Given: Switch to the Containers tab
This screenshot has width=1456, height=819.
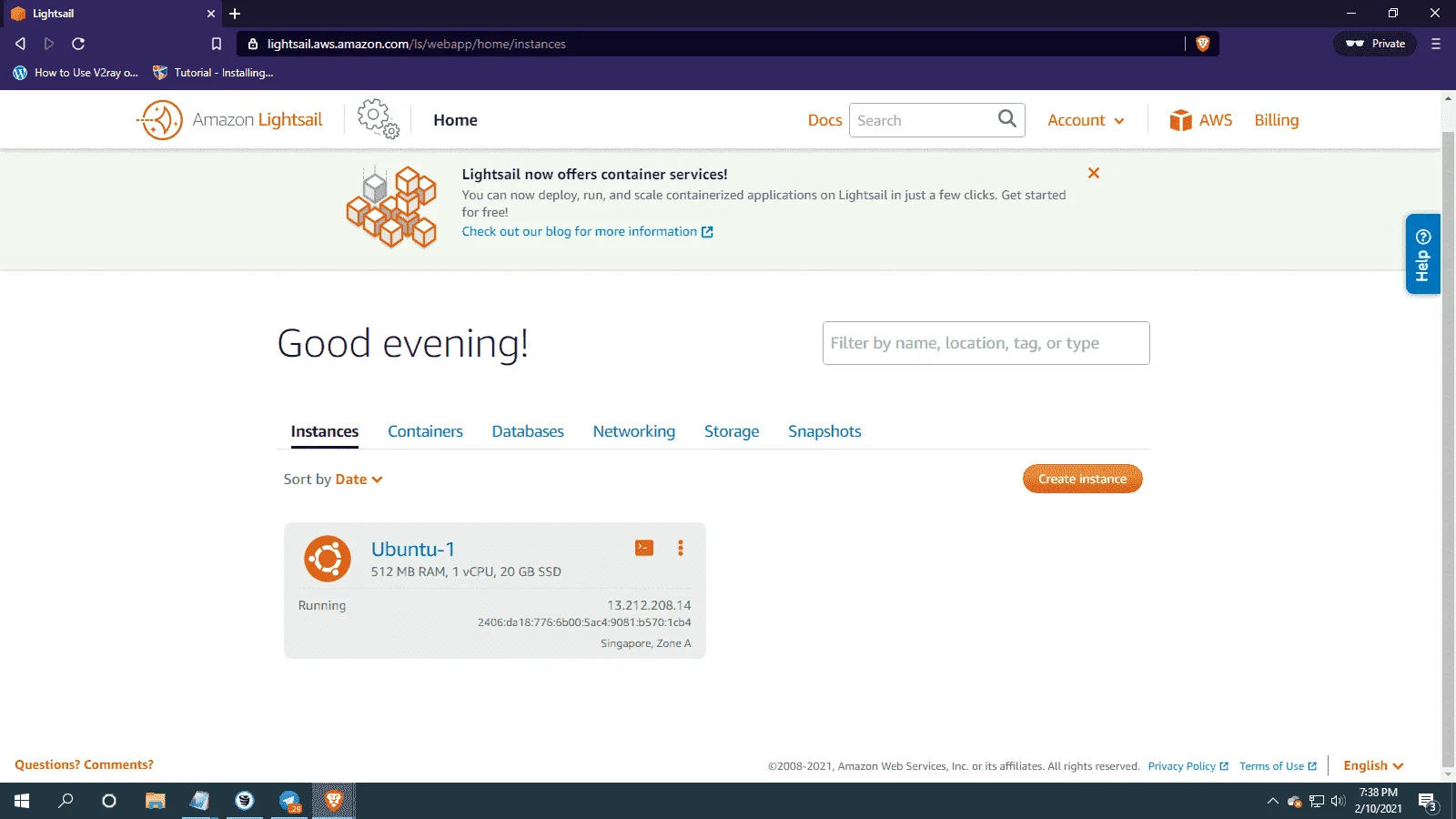Looking at the screenshot, I should (425, 431).
